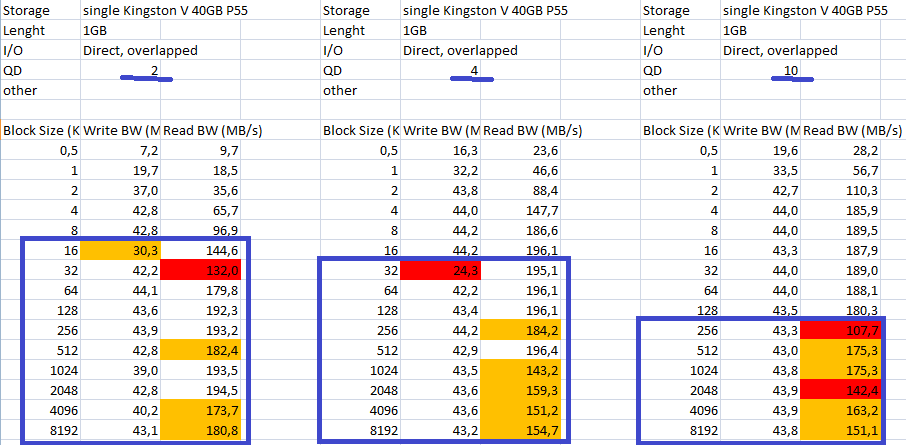Select the cell showing 32,2
Screen dimensions: 906x445
tap(440, 171)
